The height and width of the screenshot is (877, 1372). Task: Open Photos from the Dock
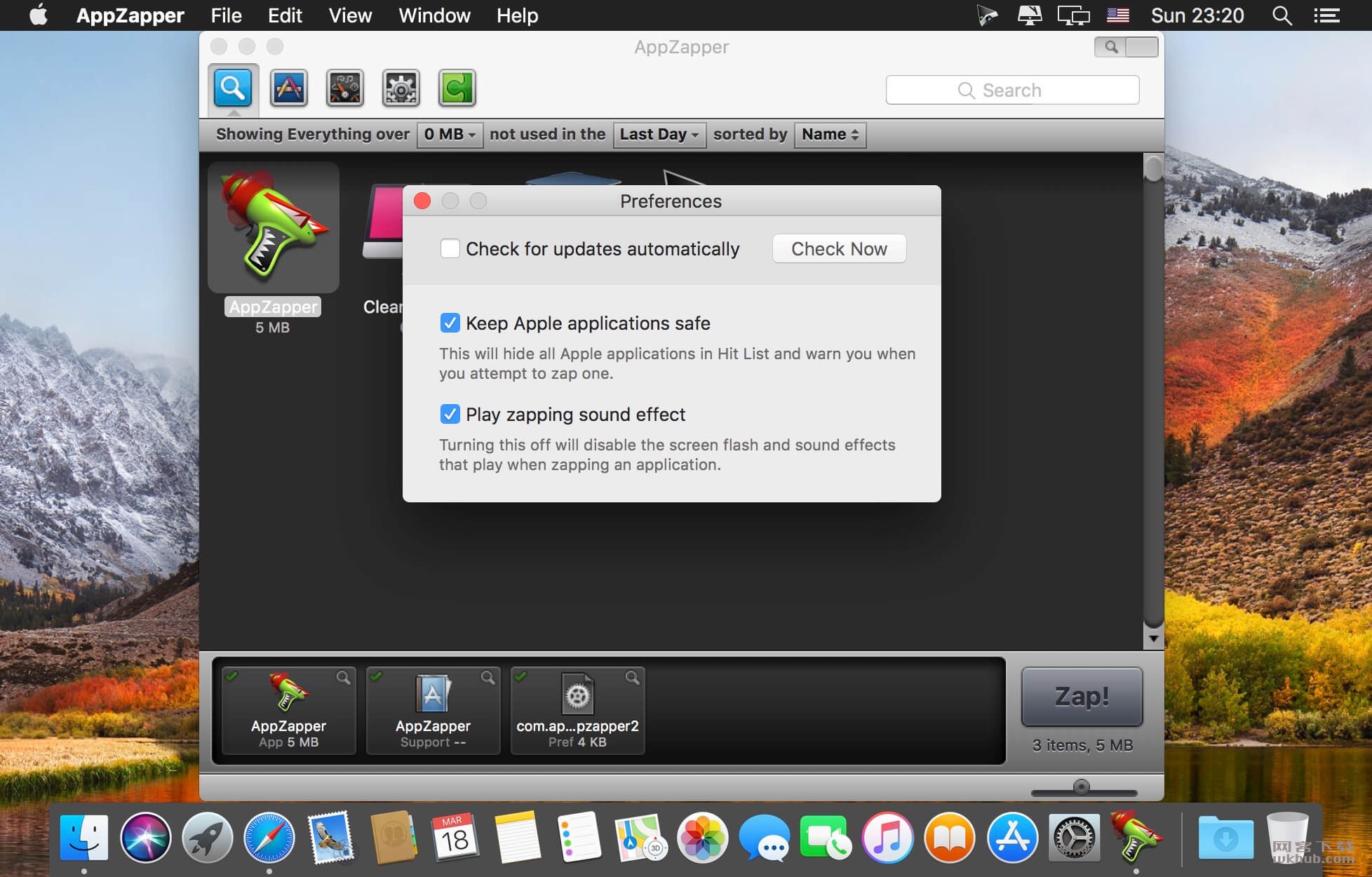pos(702,838)
